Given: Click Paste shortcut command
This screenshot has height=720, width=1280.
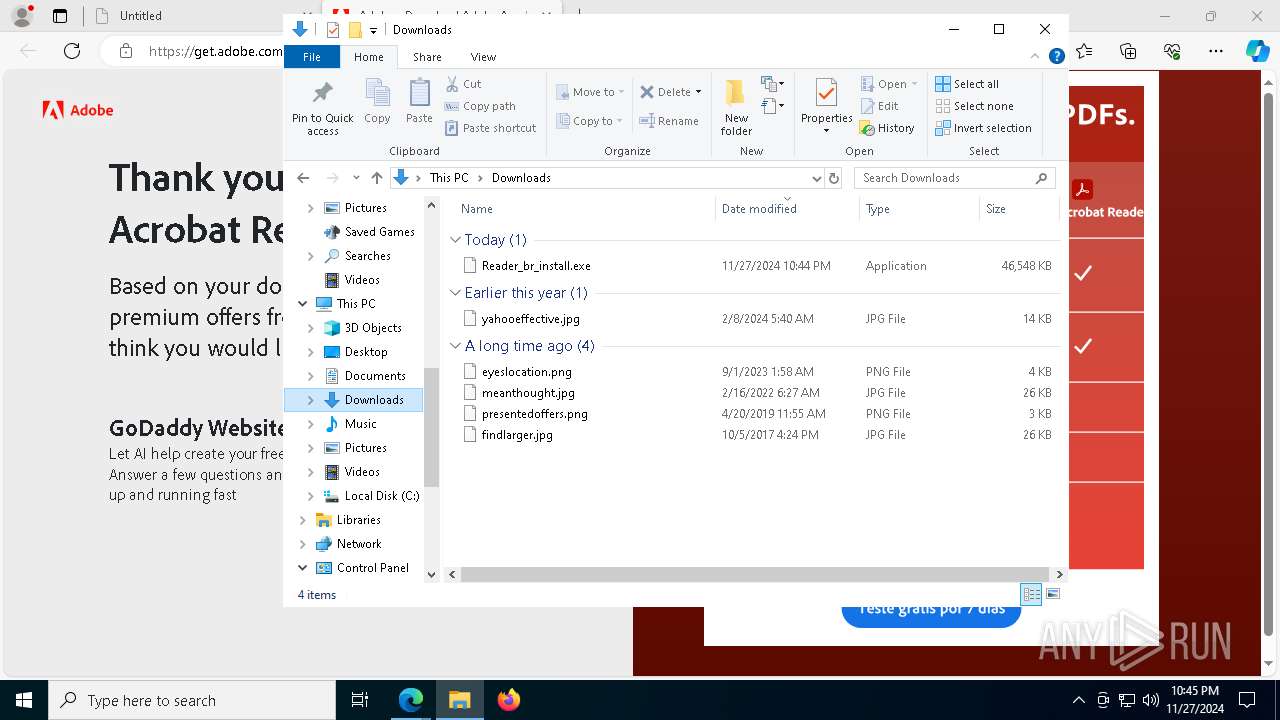Looking at the screenshot, I should (490, 128).
